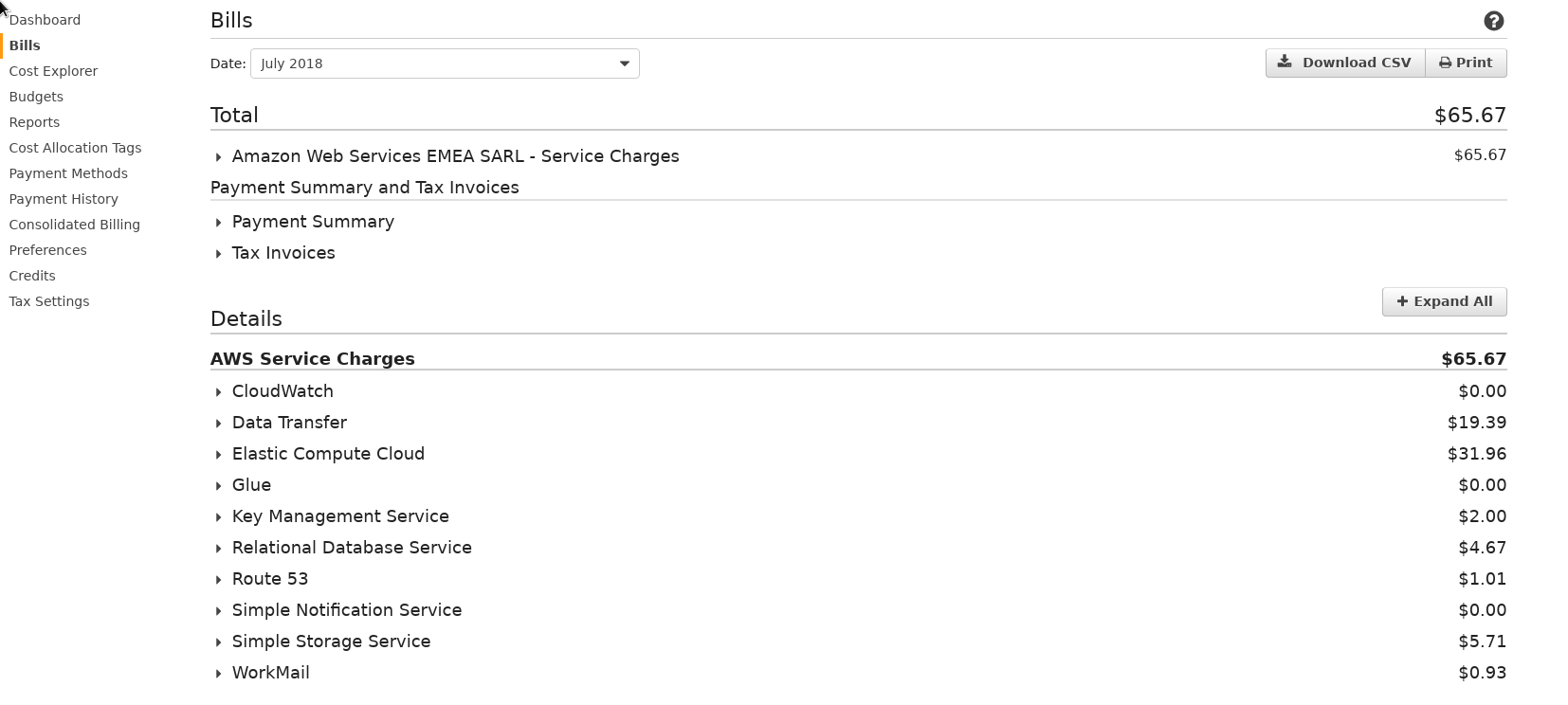This screenshot has width=1568, height=705.
Task: Download the bill as CSV
Action: (1345, 63)
